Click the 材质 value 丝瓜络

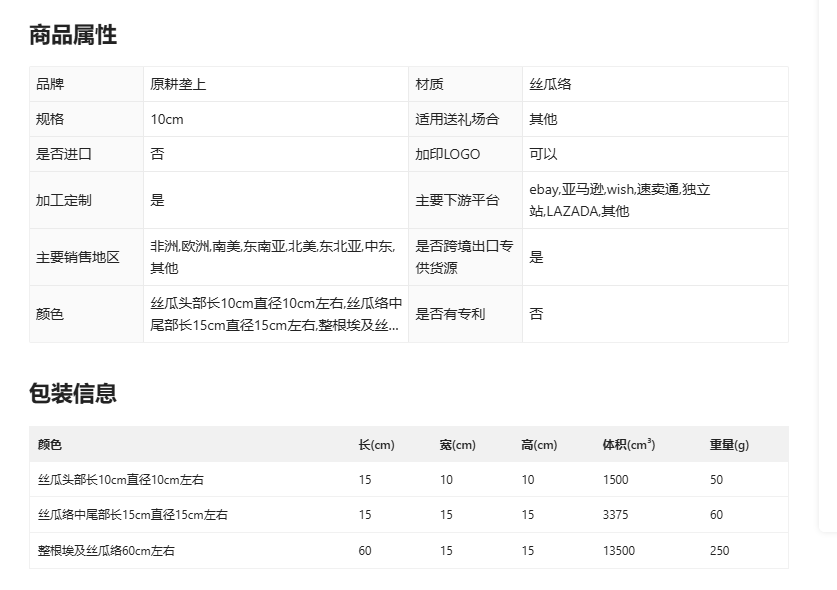(550, 84)
